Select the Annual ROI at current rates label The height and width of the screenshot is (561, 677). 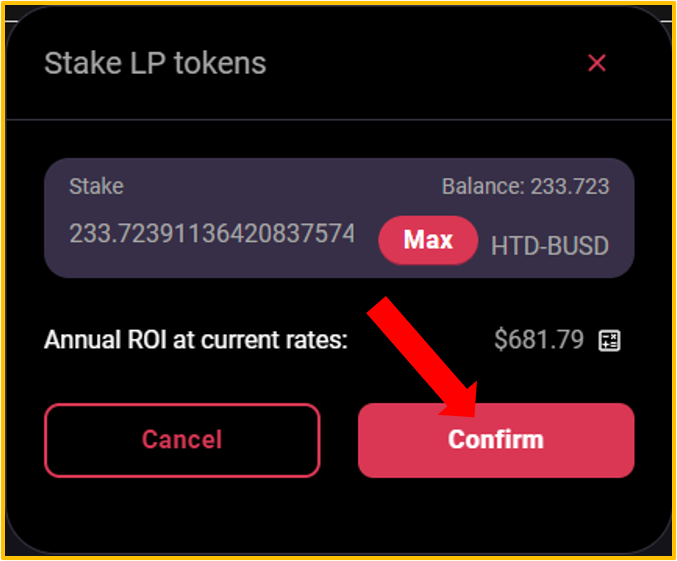coord(196,340)
